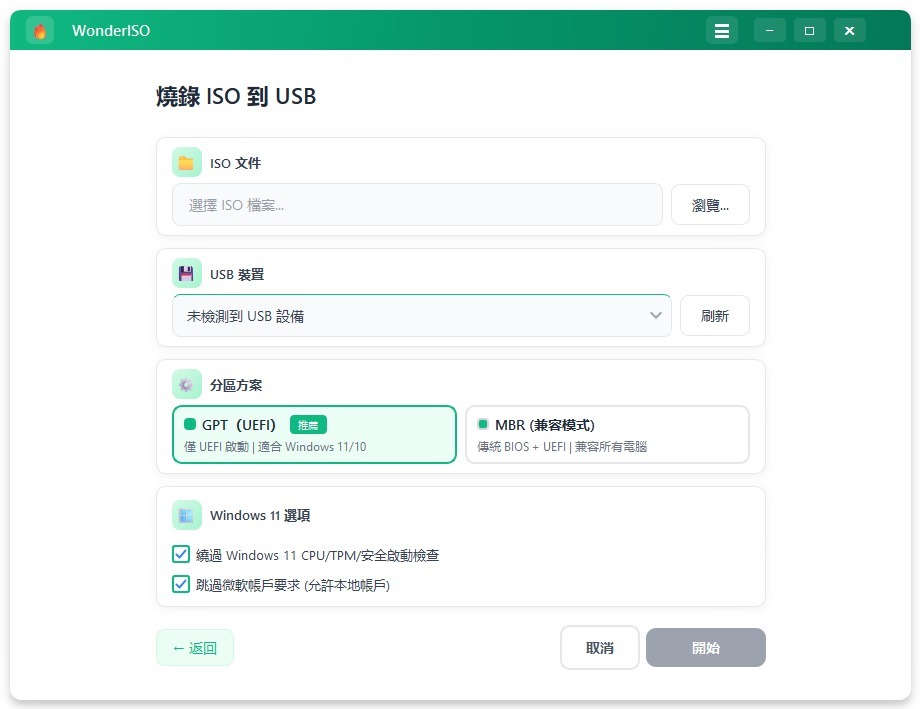The width and height of the screenshot is (920, 709).
Task: Click the WonderISO title text
Action: pyautogui.click(x=111, y=31)
